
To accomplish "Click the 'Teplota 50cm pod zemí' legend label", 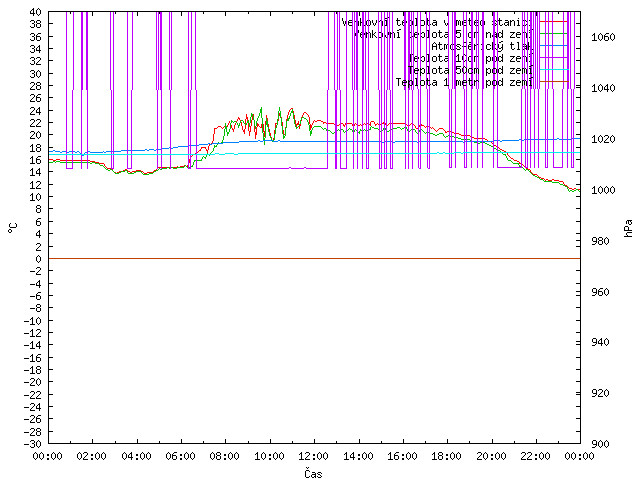I will tap(470, 70).
